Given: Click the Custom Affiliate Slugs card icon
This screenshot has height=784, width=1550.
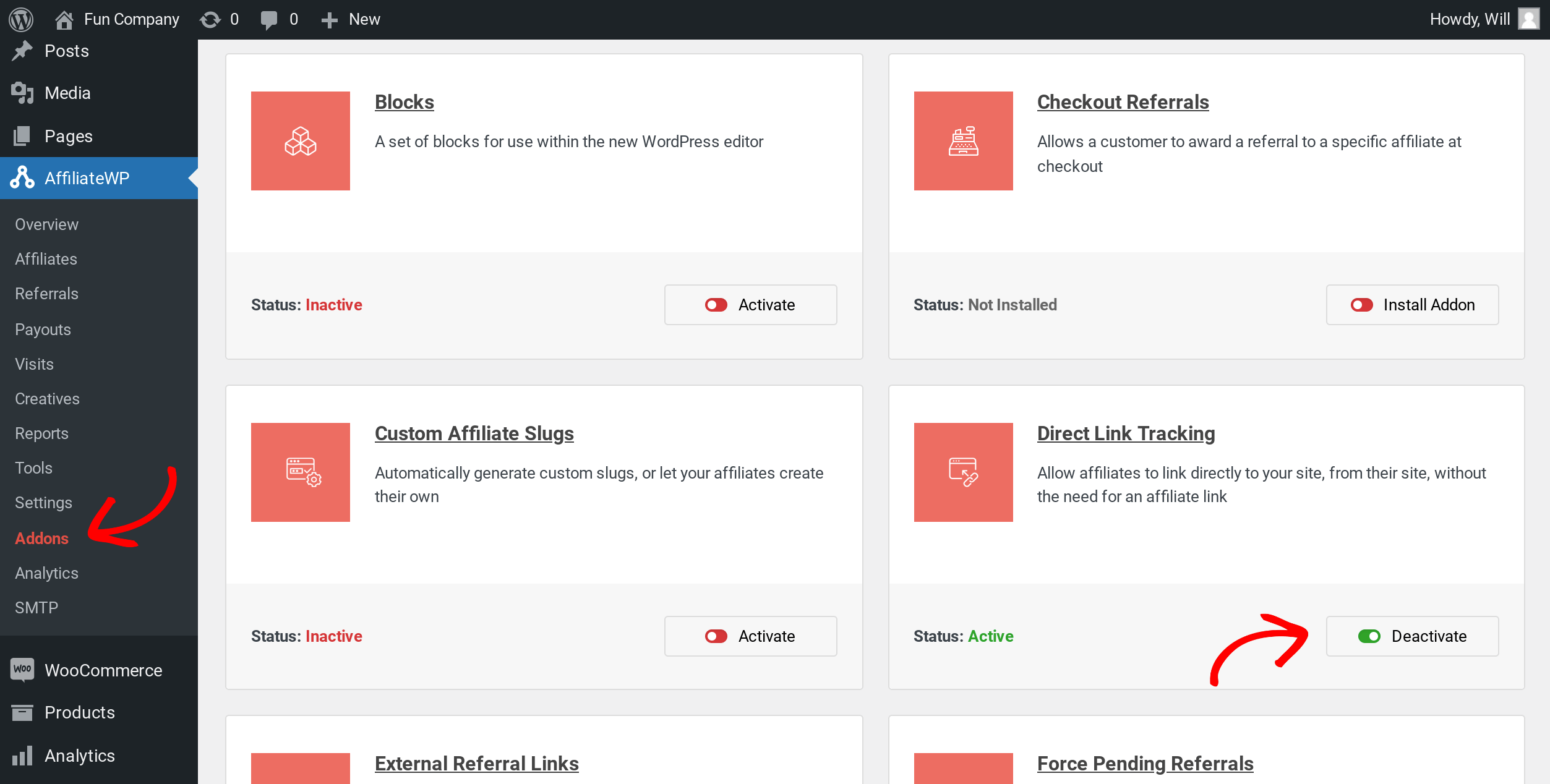Looking at the screenshot, I should (x=300, y=472).
